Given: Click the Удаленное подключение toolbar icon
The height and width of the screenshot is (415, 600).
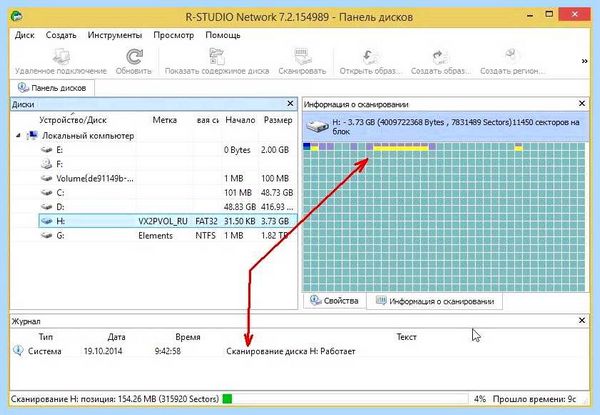Looking at the screenshot, I should click(60, 57).
